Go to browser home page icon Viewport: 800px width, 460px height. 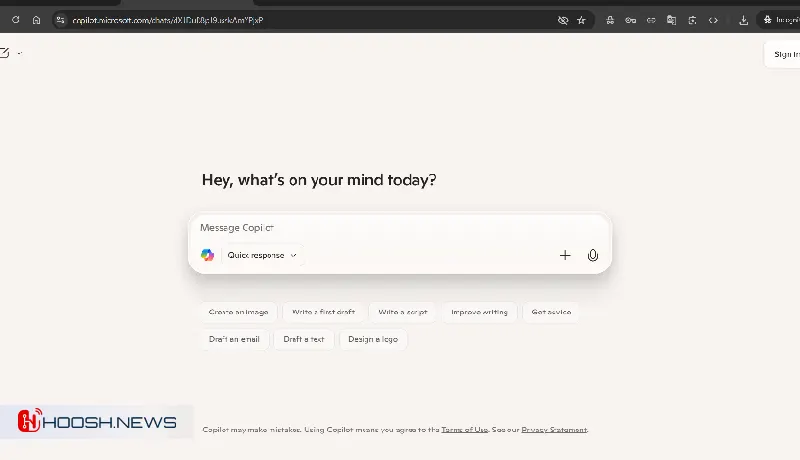[x=37, y=20]
